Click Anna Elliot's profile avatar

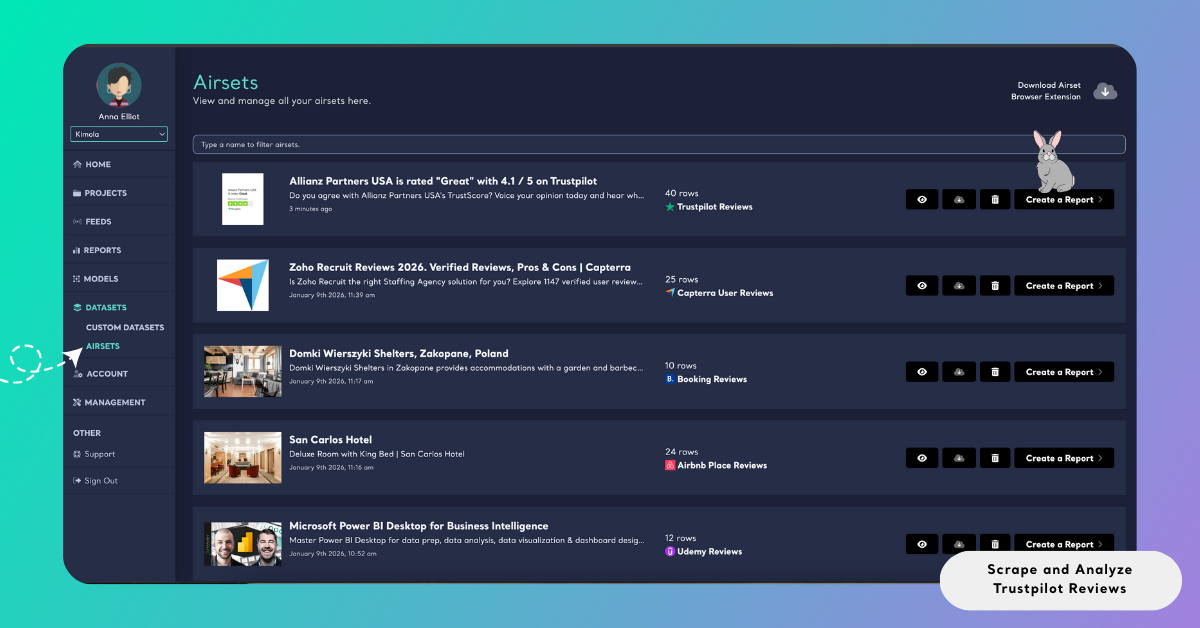tap(119, 85)
